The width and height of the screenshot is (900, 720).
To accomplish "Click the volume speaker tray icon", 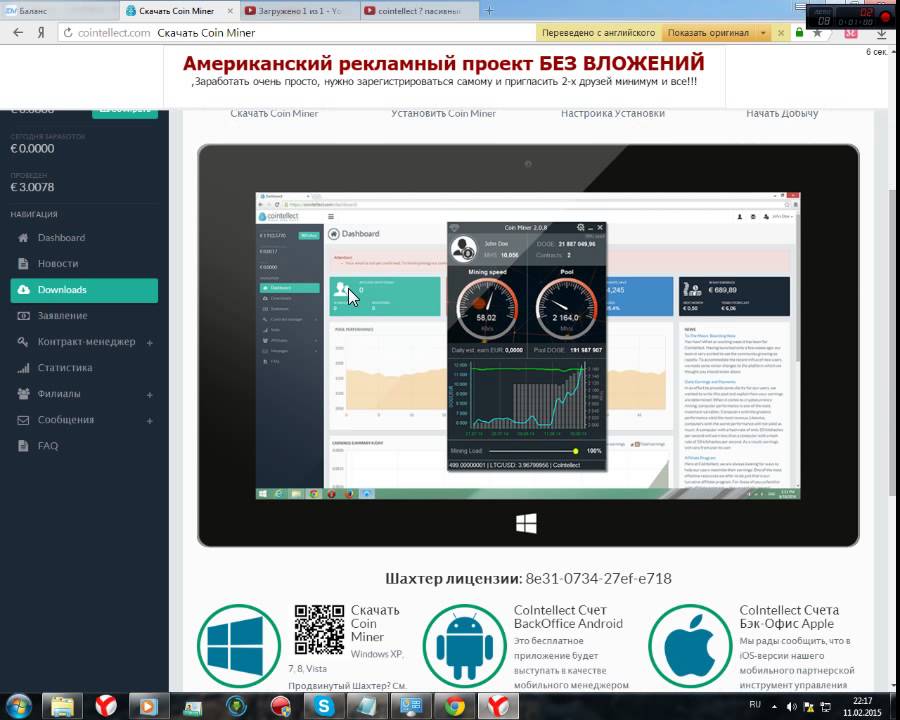I will 792,707.
